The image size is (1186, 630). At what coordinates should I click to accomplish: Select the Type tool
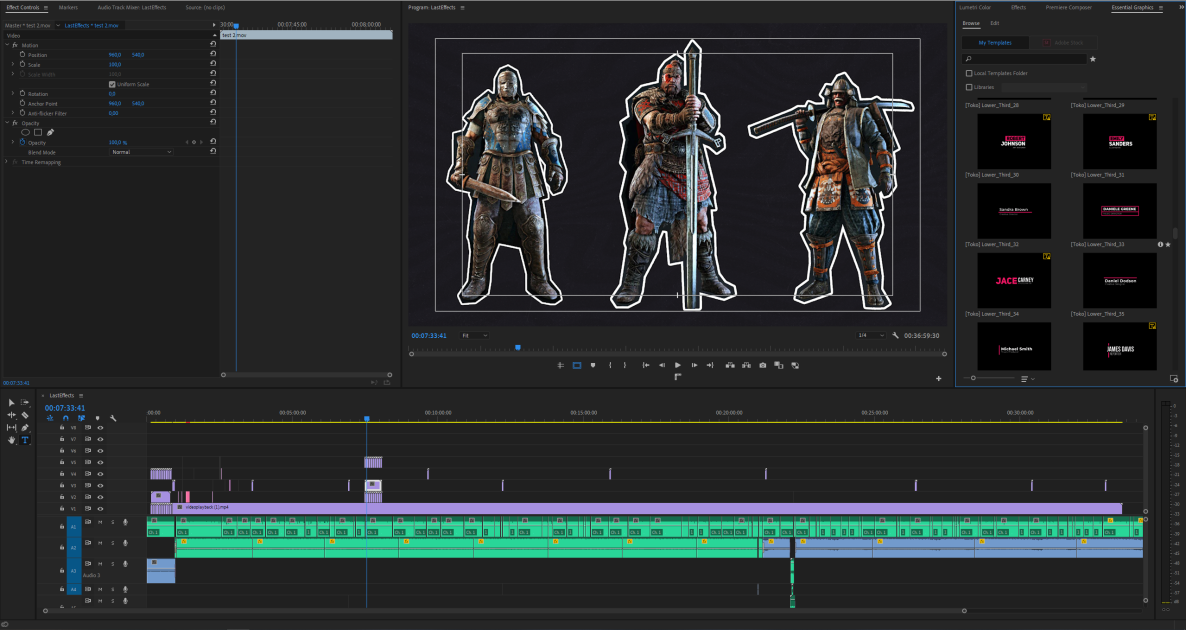click(25, 439)
